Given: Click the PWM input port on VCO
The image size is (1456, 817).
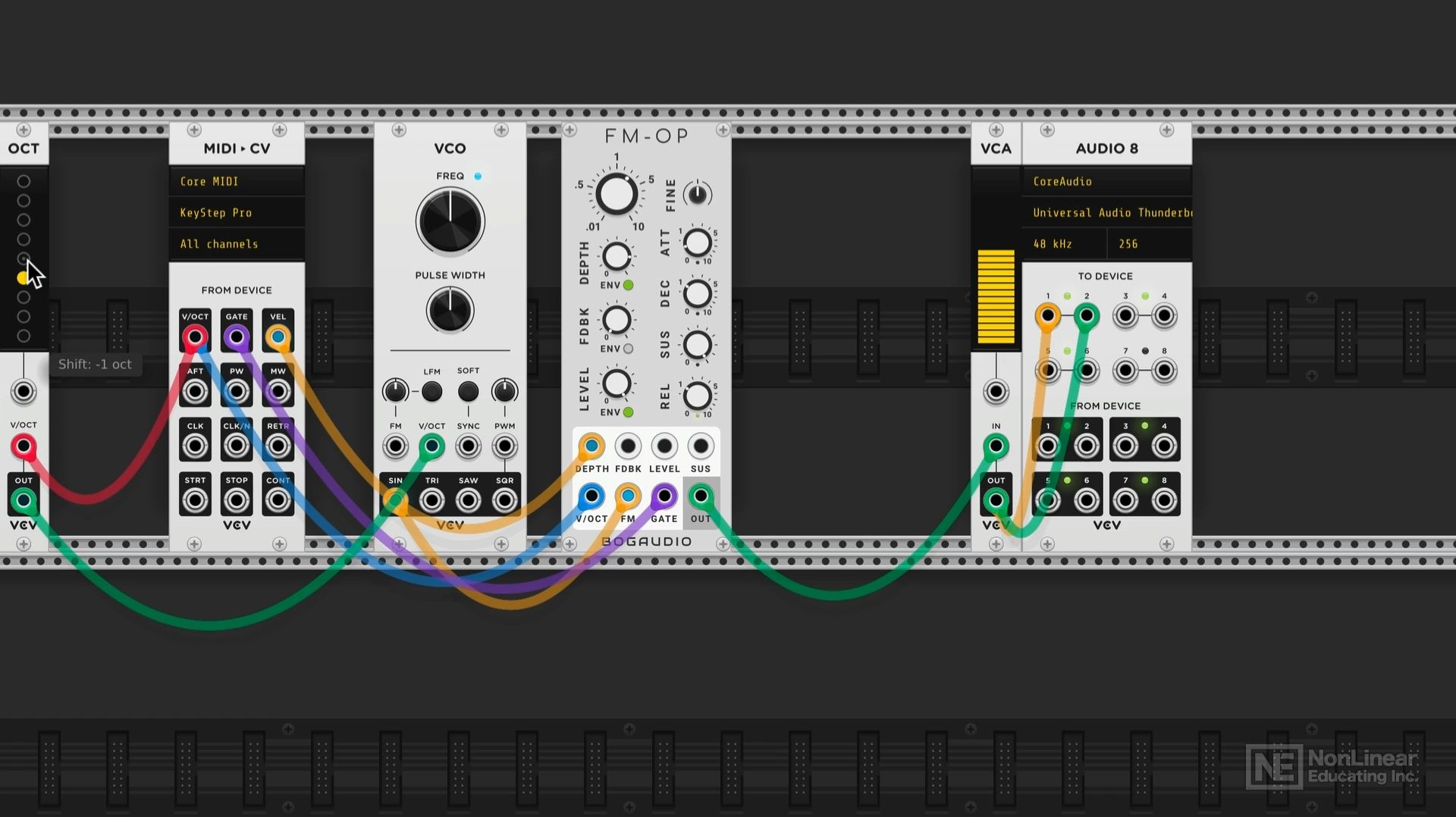Looking at the screenshot, I should tap(504, 446).
